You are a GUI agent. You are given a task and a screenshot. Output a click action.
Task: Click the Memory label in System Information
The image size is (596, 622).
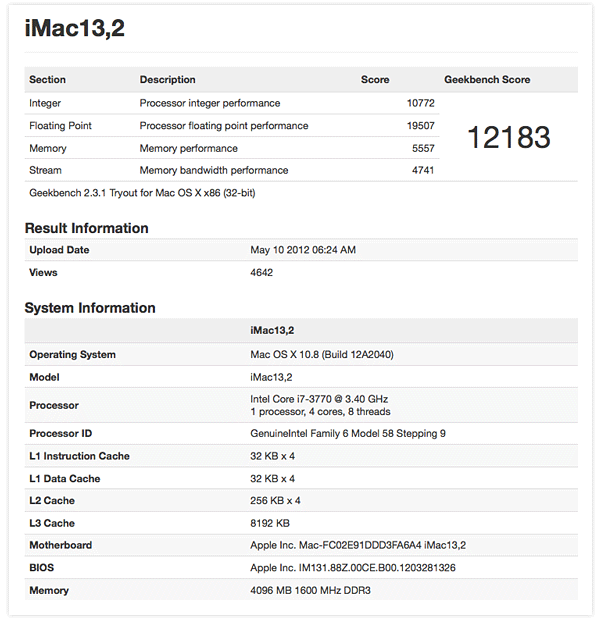(49, 591)
